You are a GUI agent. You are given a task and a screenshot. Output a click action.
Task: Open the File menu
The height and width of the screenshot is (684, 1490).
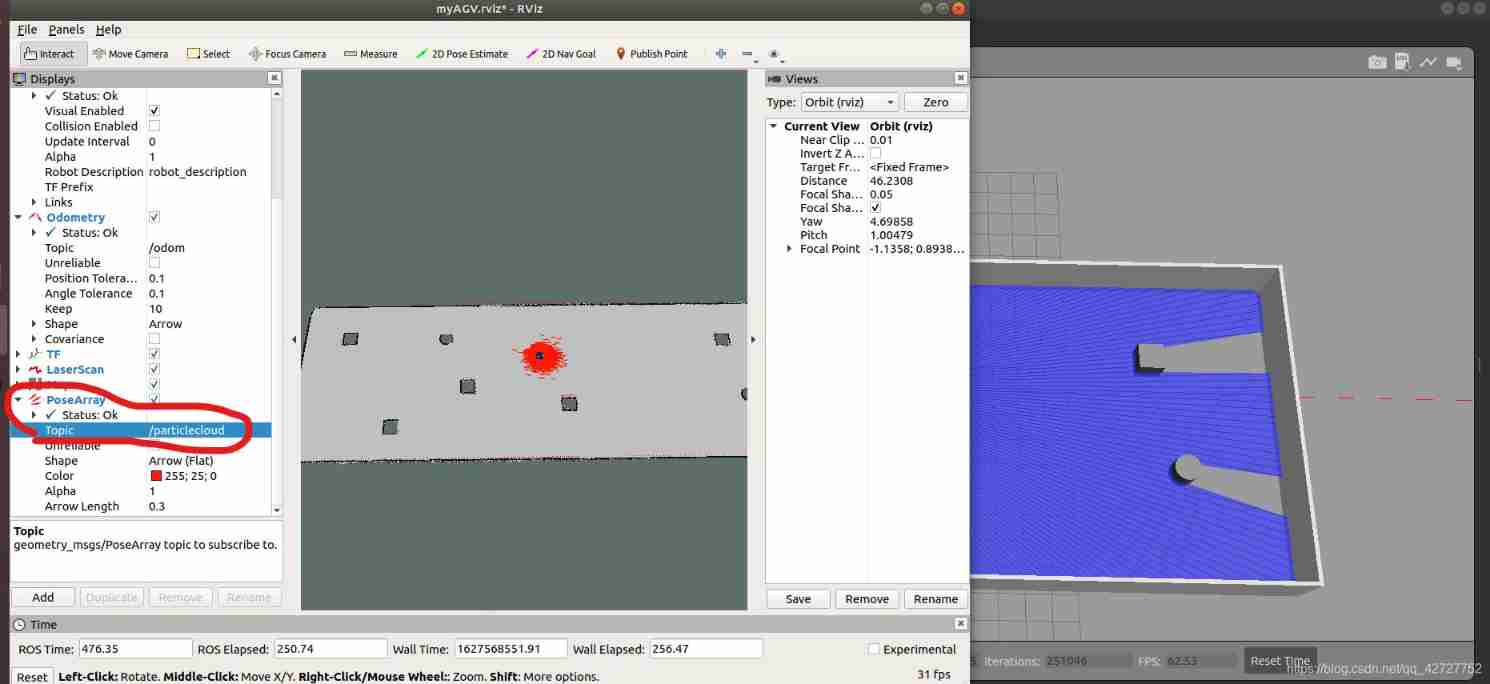(26, 29)
